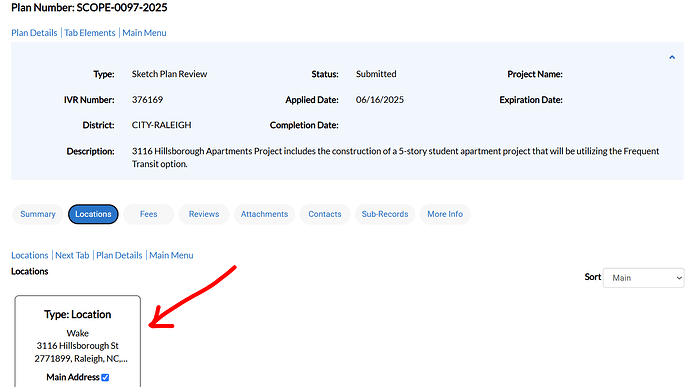Select the CITY-RALEIGH district value
690x387 pixels.
pos(161,125)
